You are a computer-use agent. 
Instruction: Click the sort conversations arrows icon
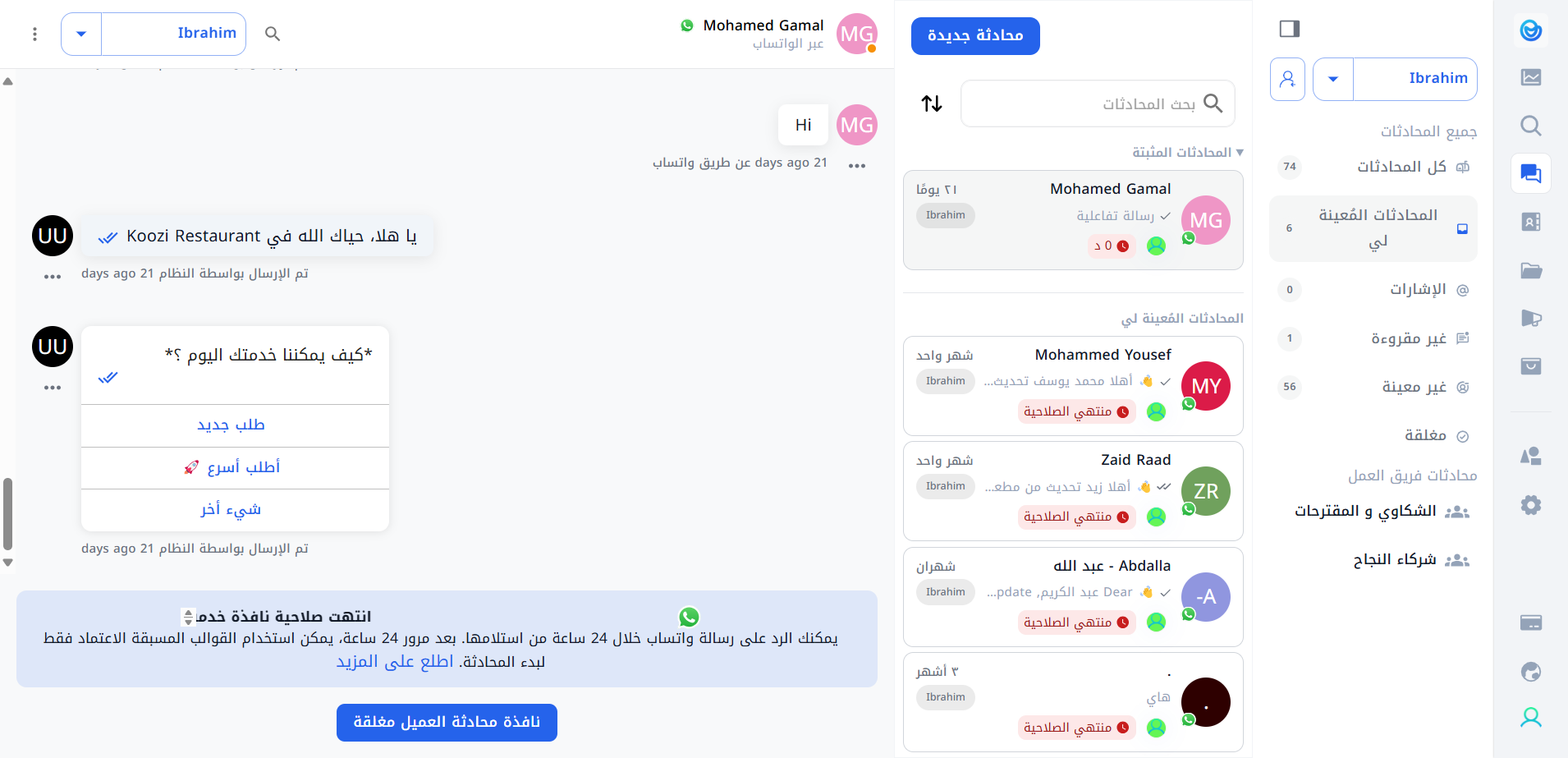[x=932, y=103]
